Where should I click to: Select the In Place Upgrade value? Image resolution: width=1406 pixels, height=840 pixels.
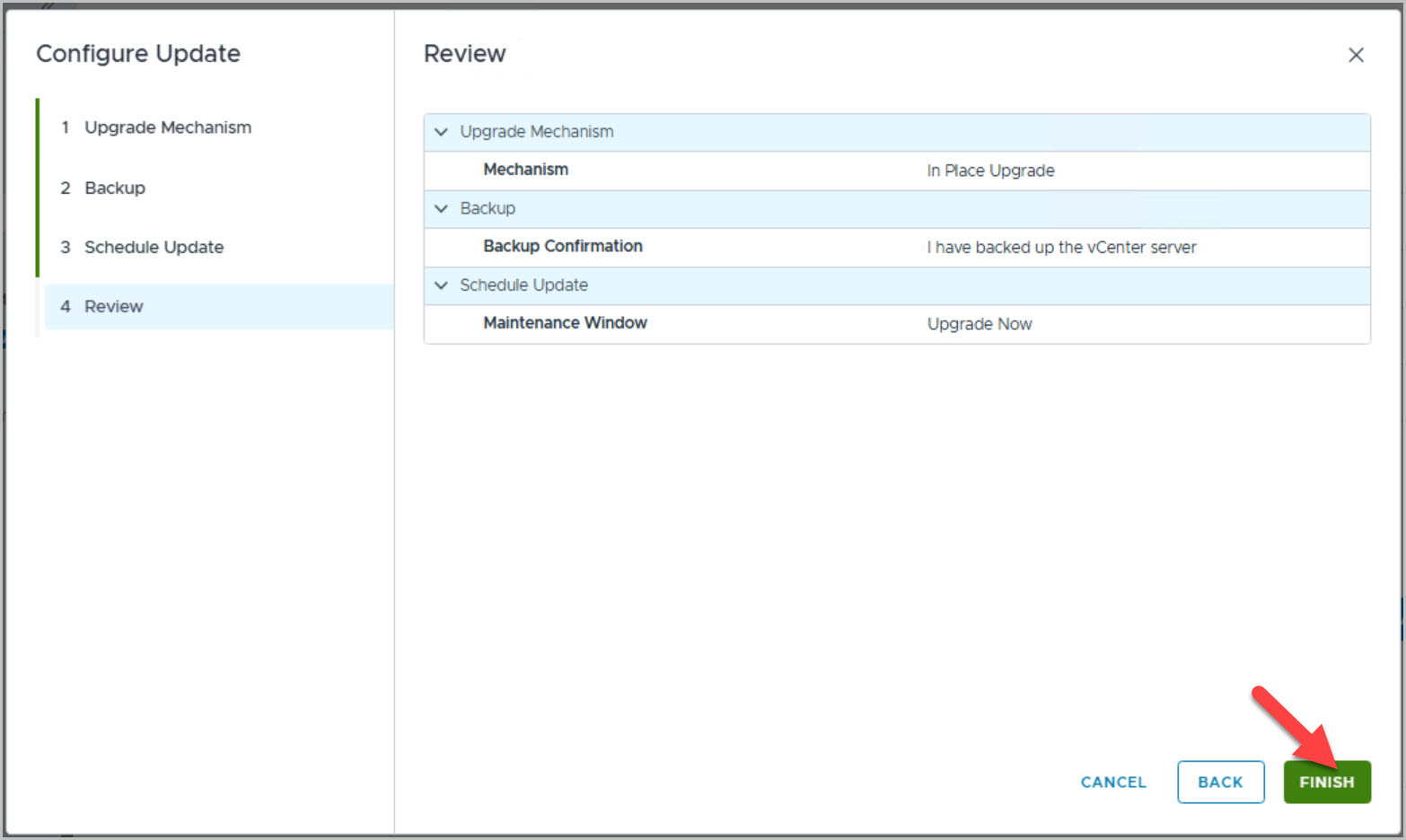990,171
